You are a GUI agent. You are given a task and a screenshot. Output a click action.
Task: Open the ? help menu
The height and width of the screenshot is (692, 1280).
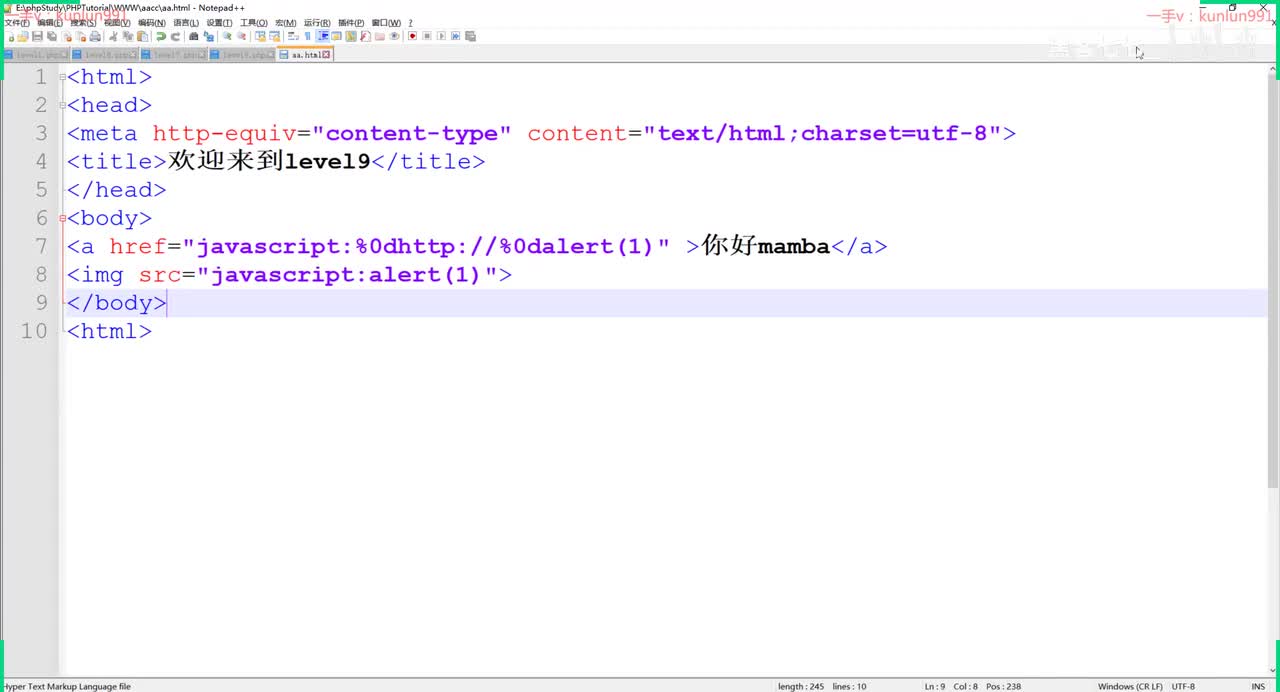coord(410,22)
